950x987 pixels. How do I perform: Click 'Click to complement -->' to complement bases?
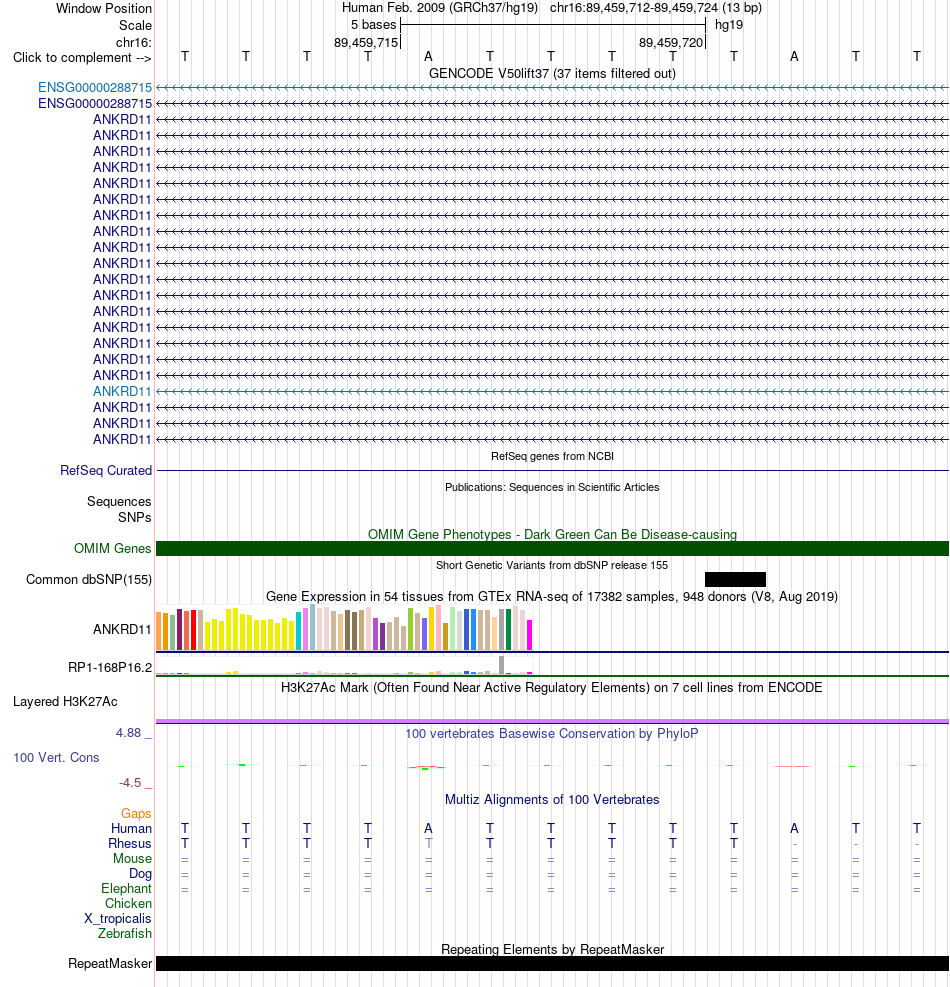82,57
